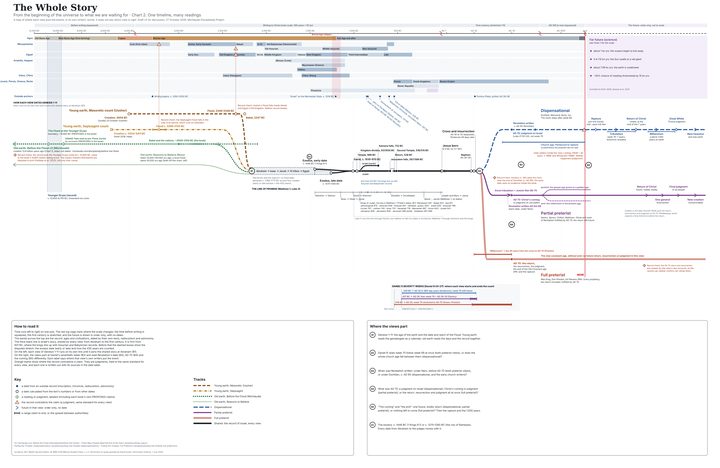Click 'Young earth, Septuagint count' label
This screenshot has width=720, height=468.
(x=86, y=126)
